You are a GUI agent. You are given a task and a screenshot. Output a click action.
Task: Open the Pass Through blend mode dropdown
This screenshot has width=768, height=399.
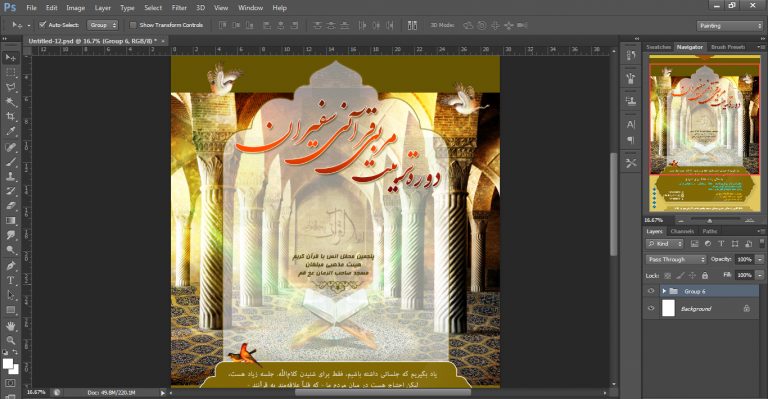pos(676,259)
